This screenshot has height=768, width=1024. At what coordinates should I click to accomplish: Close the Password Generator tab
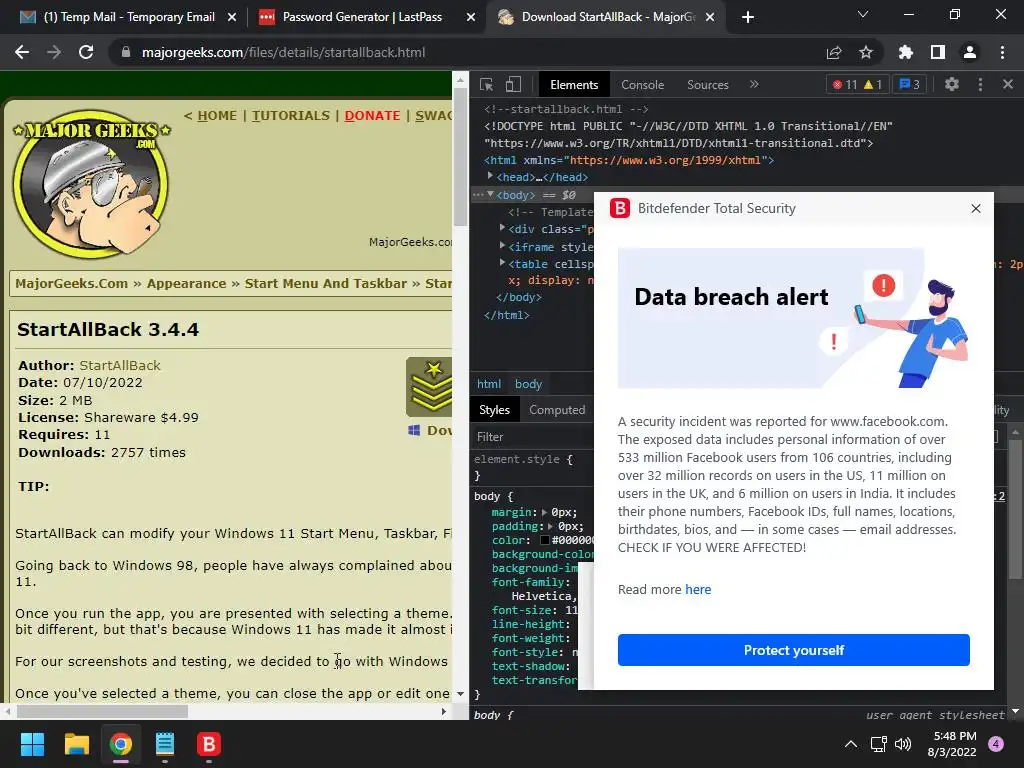pos(471,17)
